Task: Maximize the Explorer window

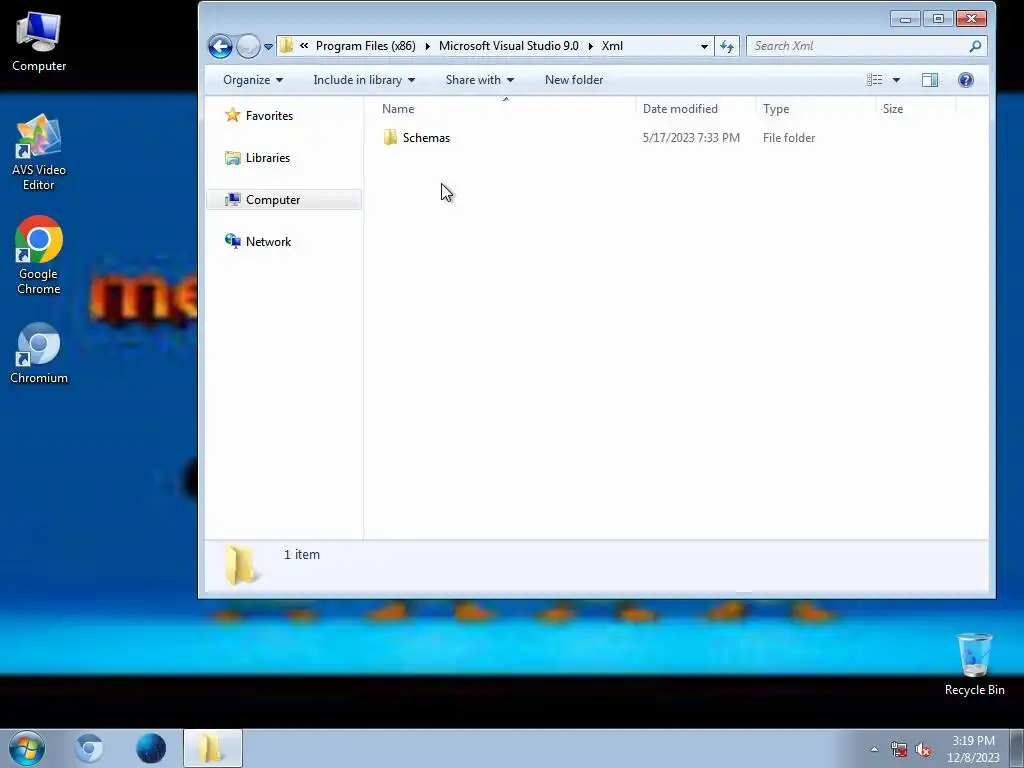Action: pos(938,19)
